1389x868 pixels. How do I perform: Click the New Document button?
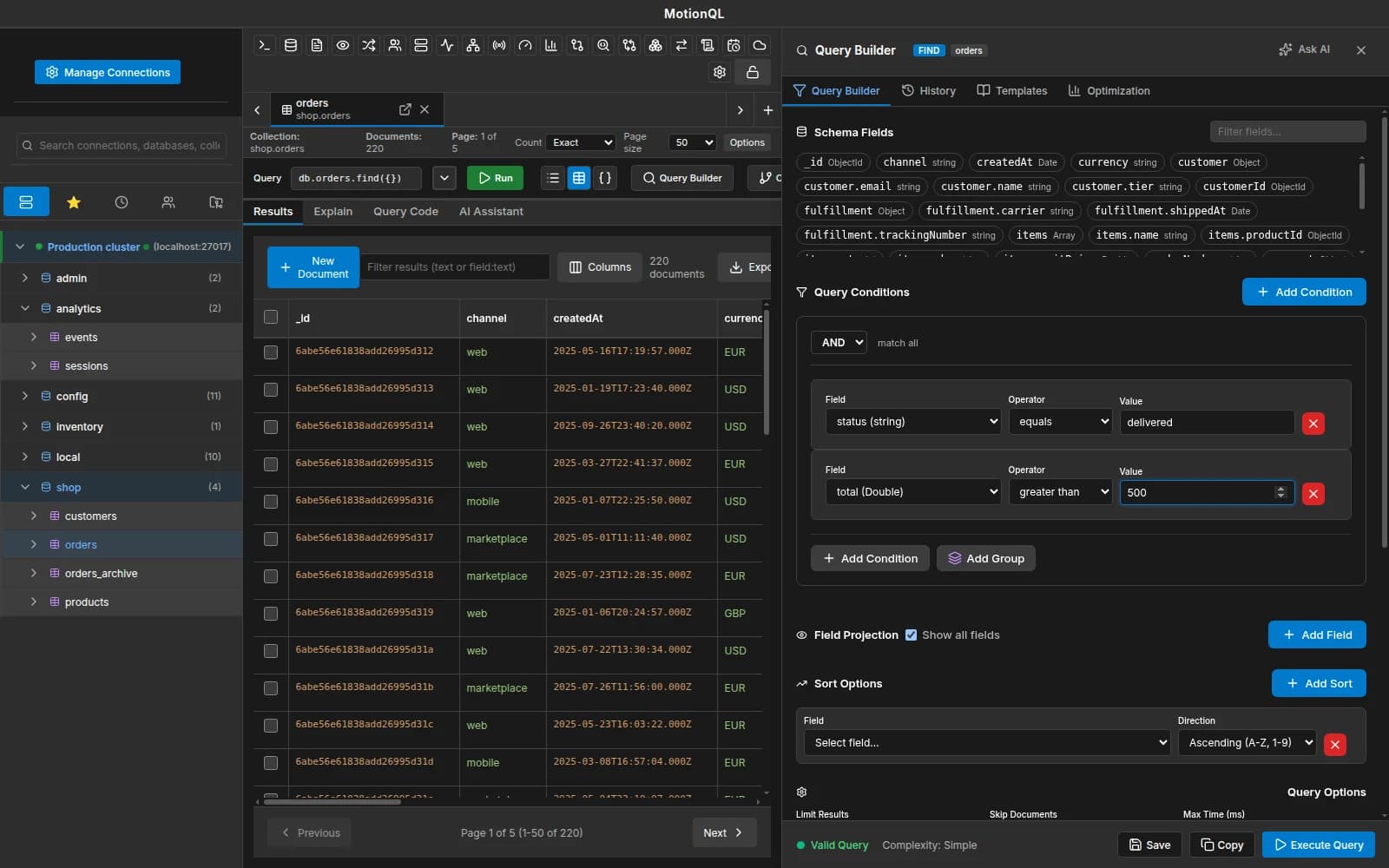coord(313,267)
